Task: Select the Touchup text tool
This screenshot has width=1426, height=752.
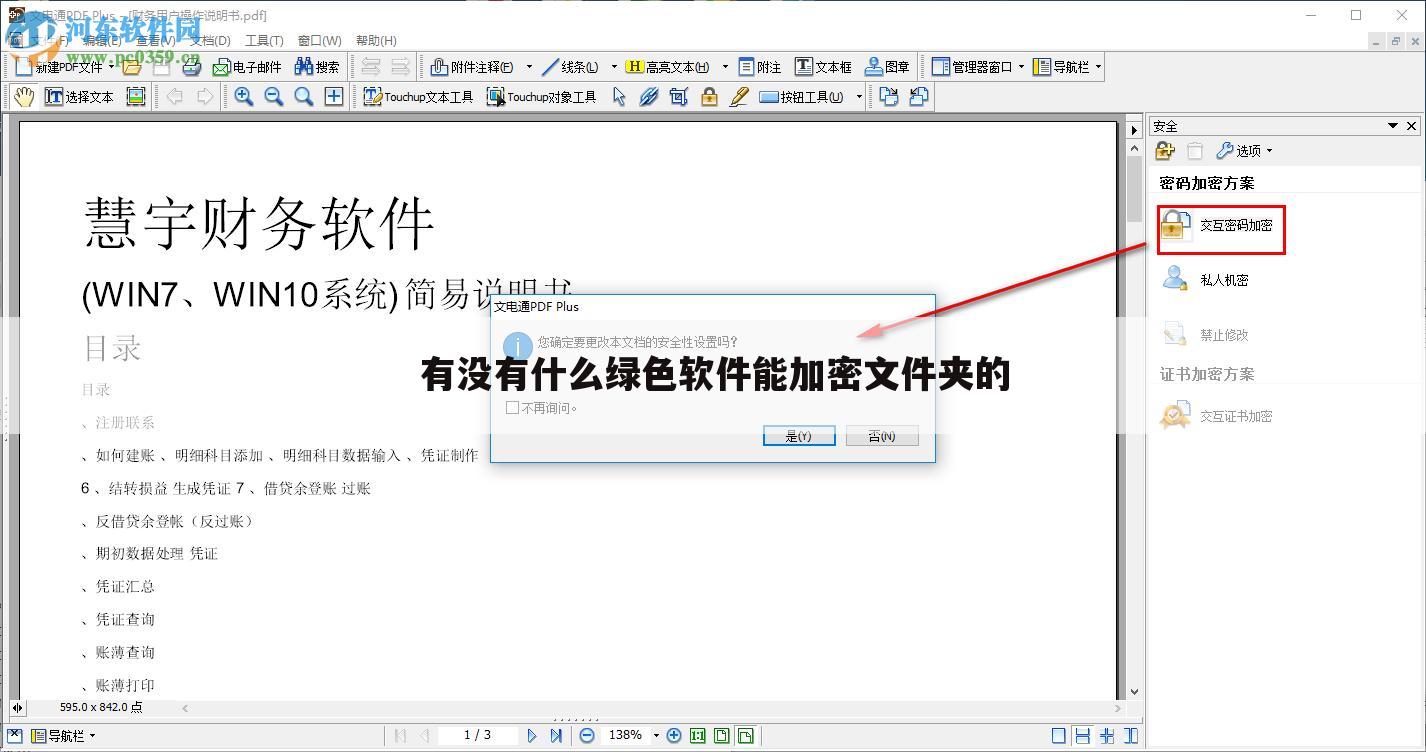Action: pyautogui.click(x=418, y=97)
